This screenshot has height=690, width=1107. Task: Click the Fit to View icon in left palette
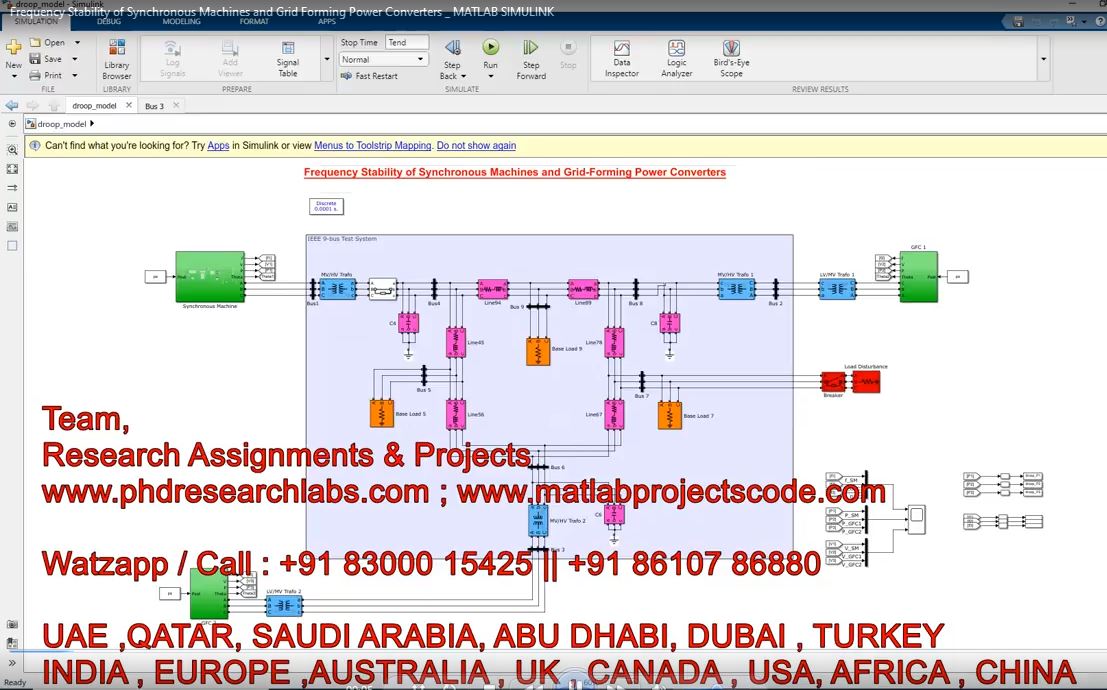(12, 169)
